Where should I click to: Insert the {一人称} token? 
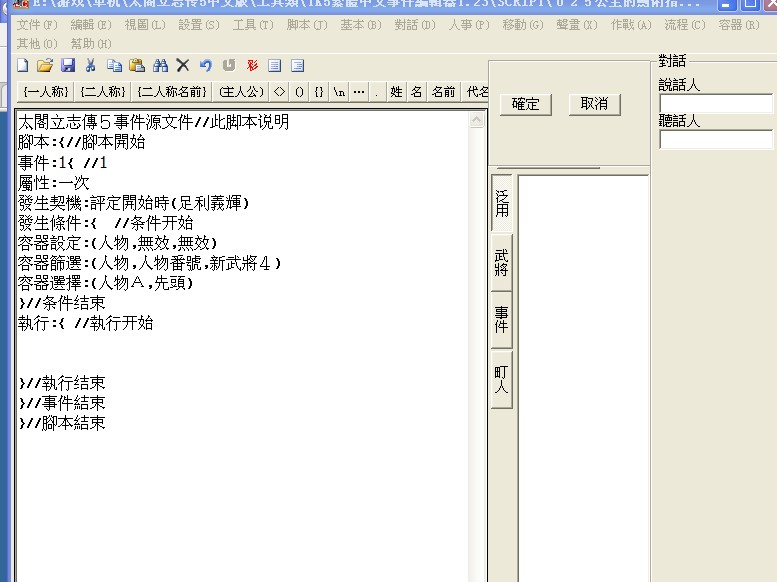pyautogui.click(x=46, y=92)
